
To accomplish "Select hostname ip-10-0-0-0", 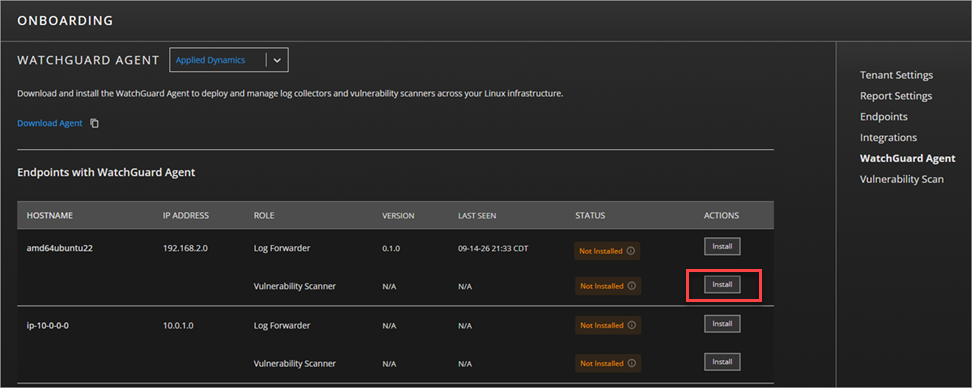I will (x=48, y=325).
